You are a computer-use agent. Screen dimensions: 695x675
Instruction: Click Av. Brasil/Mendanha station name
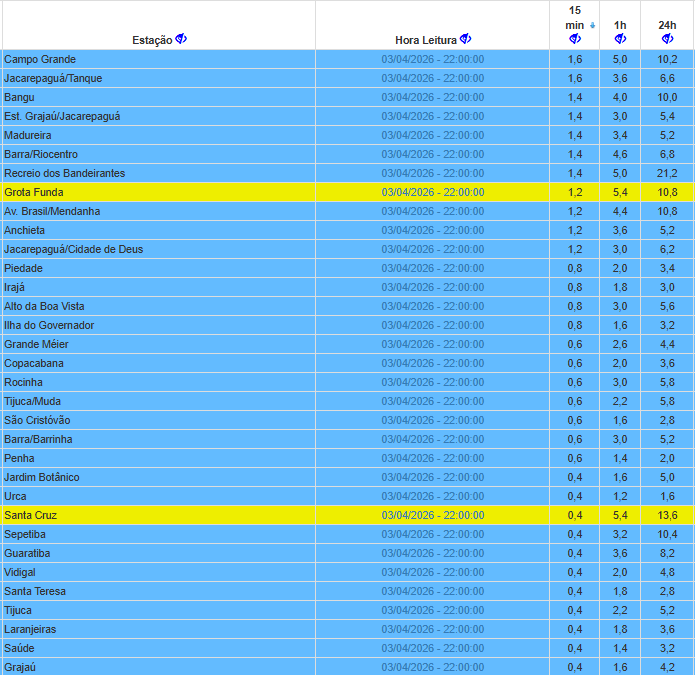click(52, 211)
